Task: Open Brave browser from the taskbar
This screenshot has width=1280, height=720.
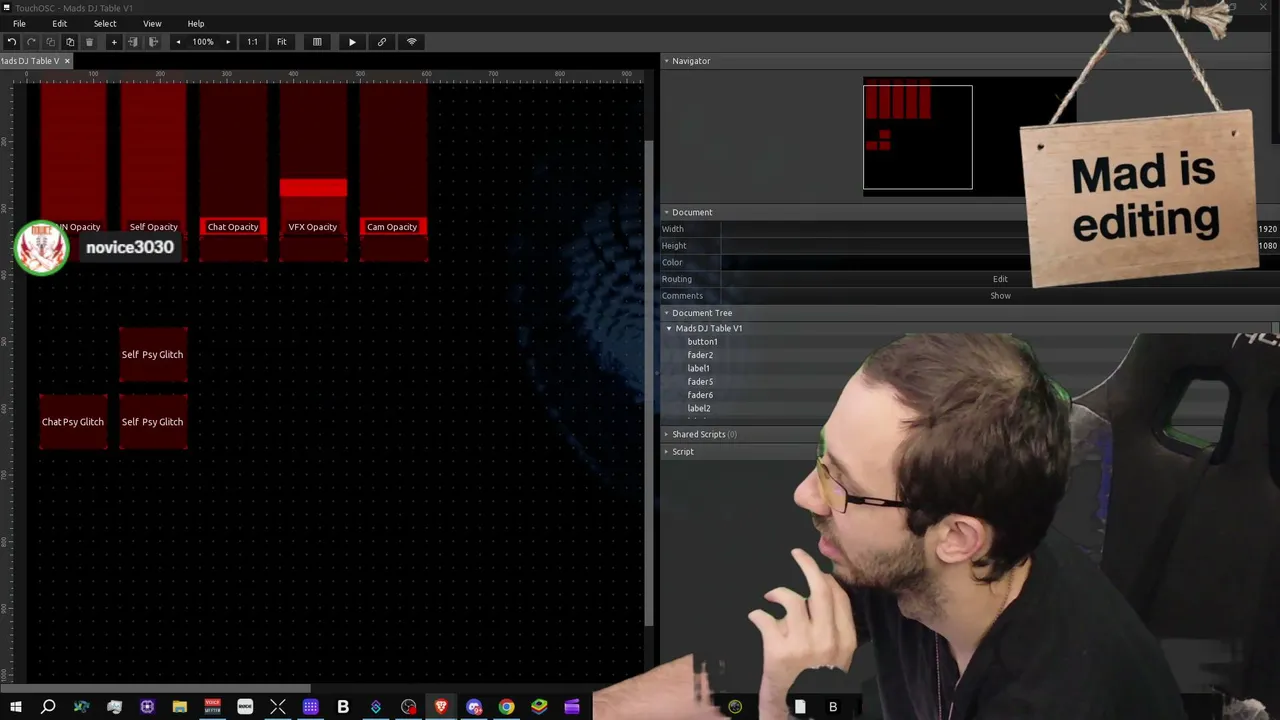Action: pos(441,707)
